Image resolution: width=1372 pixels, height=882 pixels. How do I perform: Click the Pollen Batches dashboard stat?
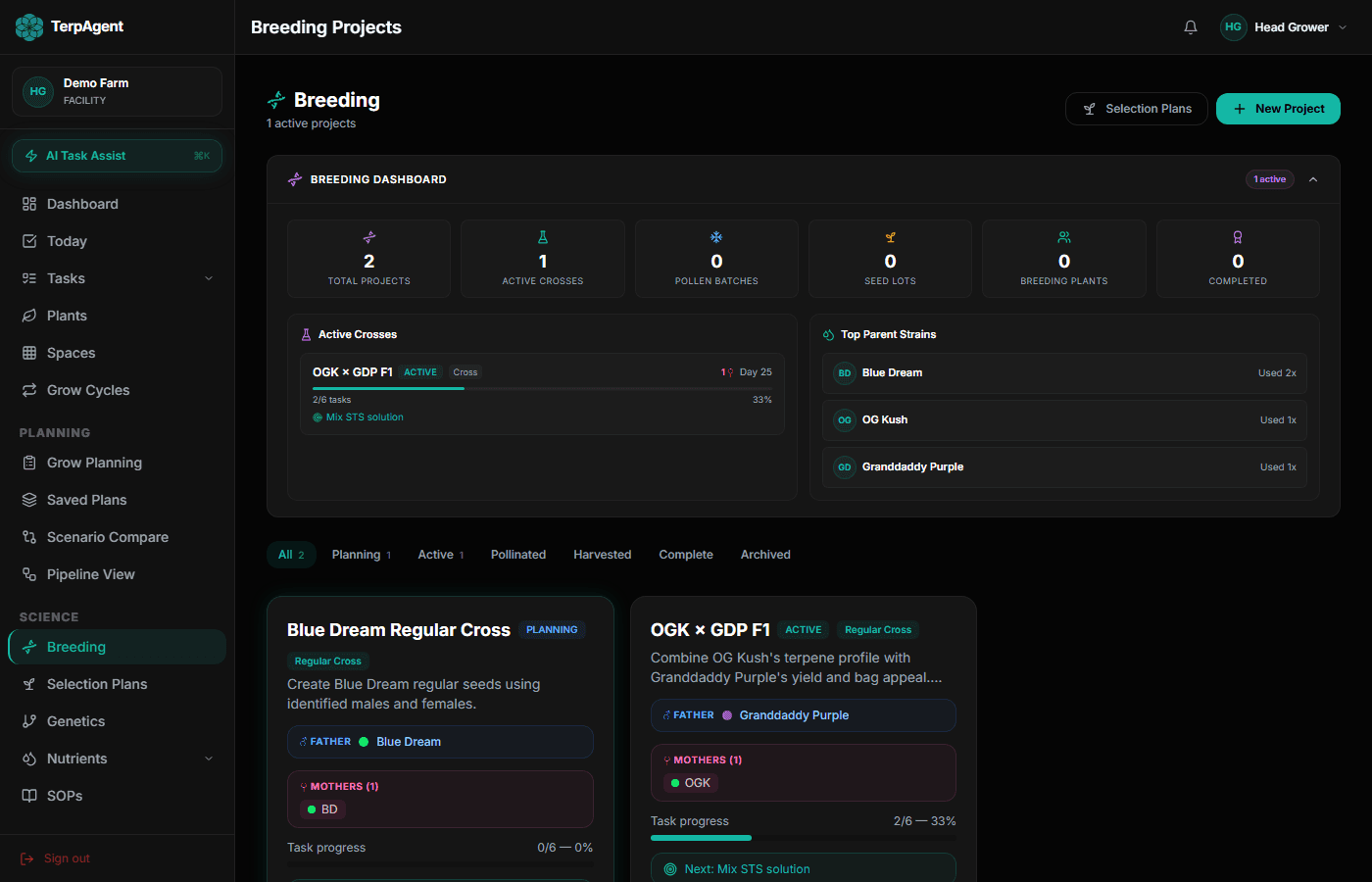coord(716,258)
